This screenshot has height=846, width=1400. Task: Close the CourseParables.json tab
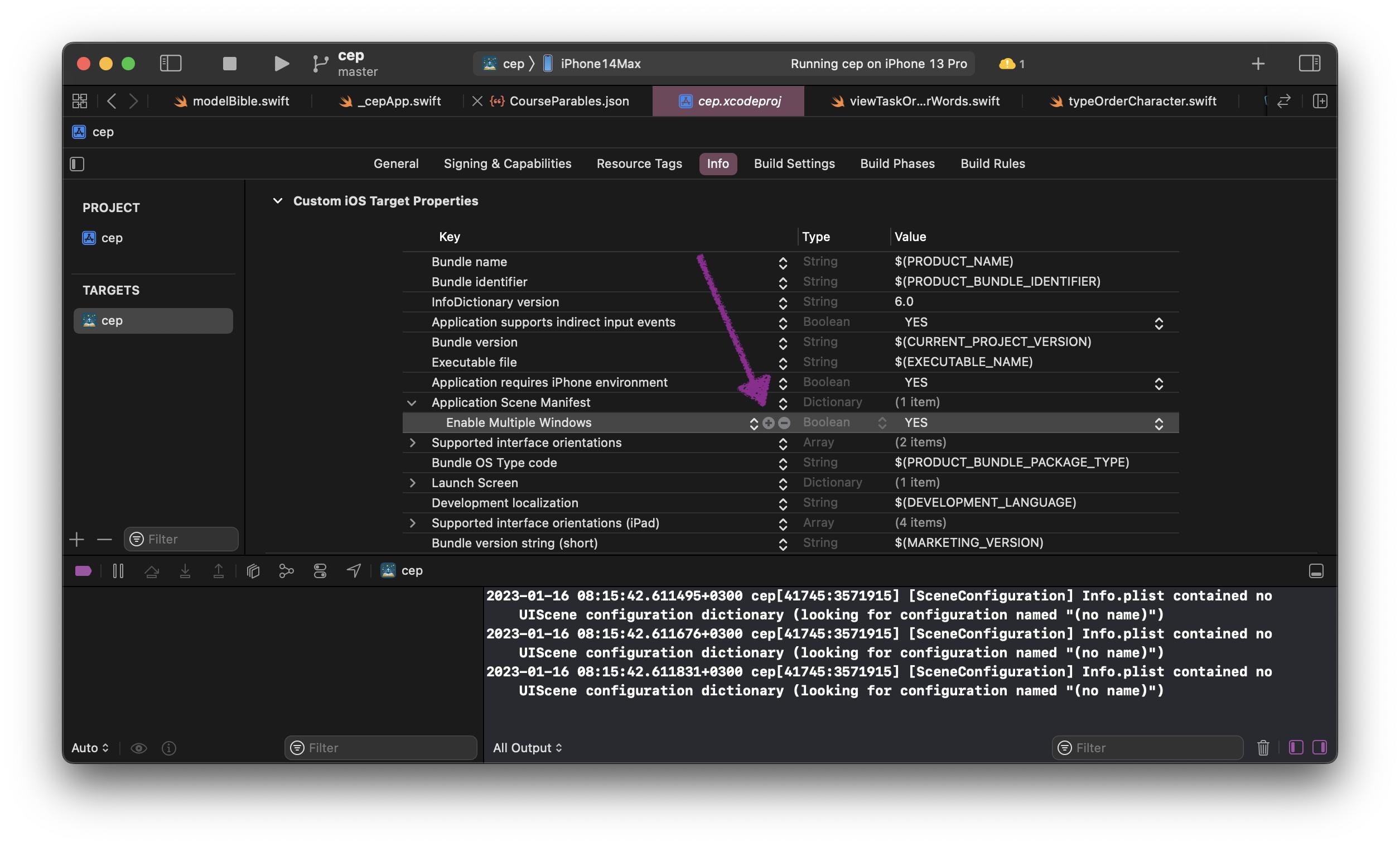[x=477, y=101]
